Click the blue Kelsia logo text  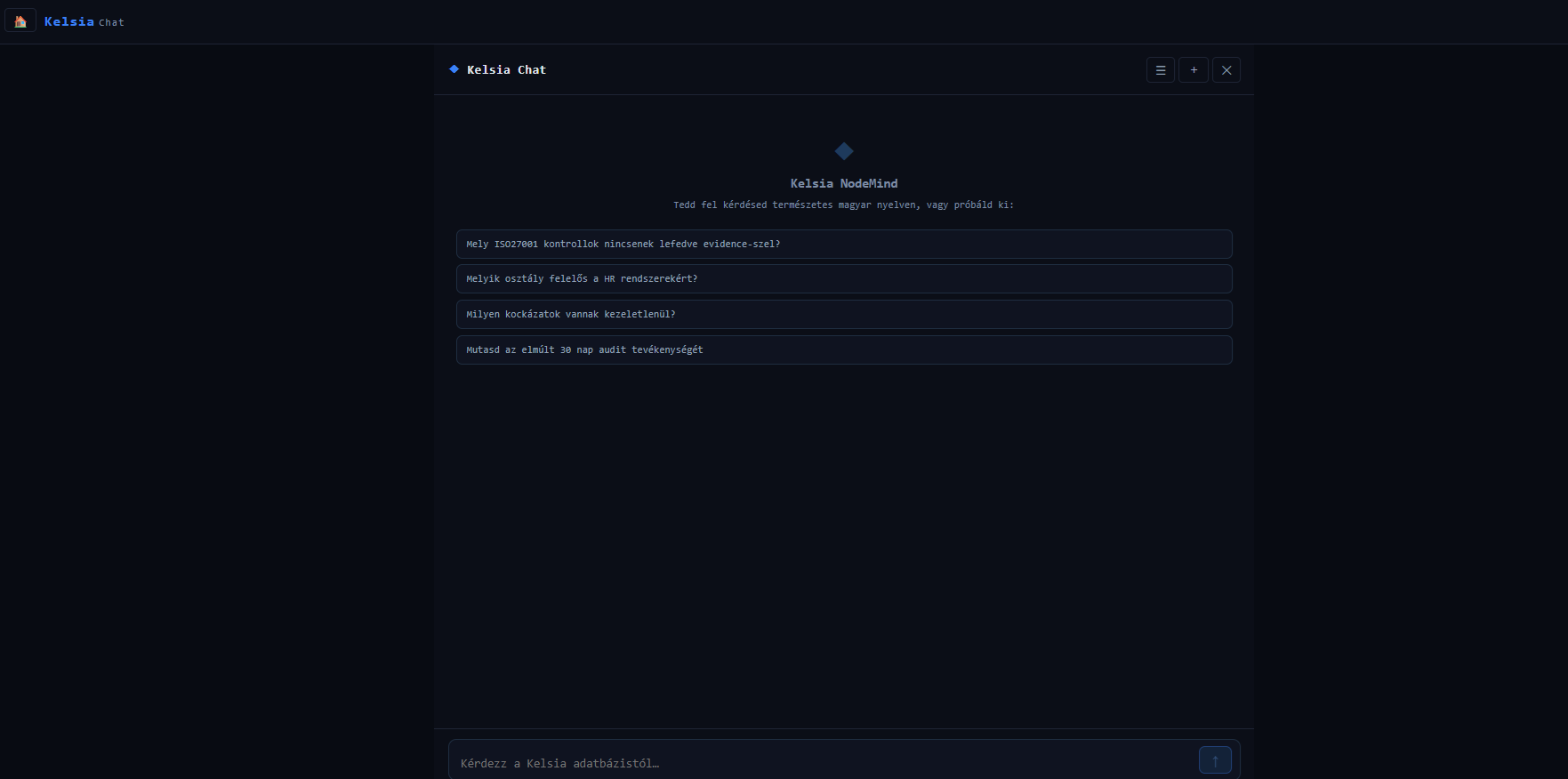pyautogui.click(x=69, y=21)
